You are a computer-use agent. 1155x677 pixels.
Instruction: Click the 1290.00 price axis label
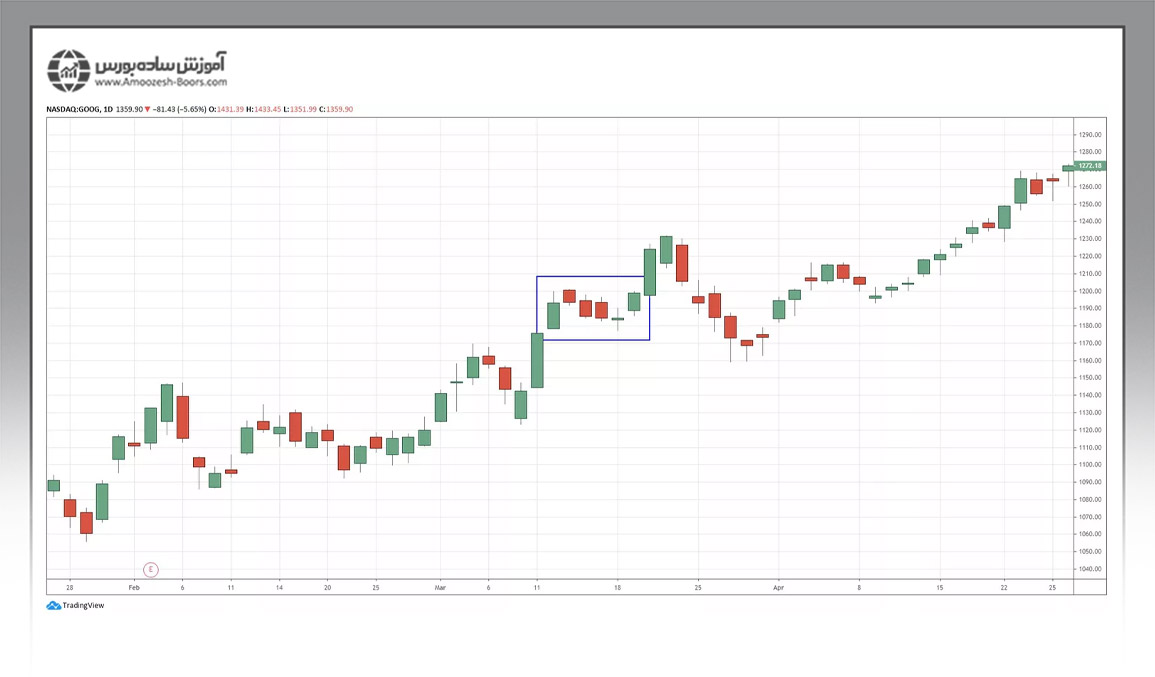pyautogui.click(x=1088, y=135)
